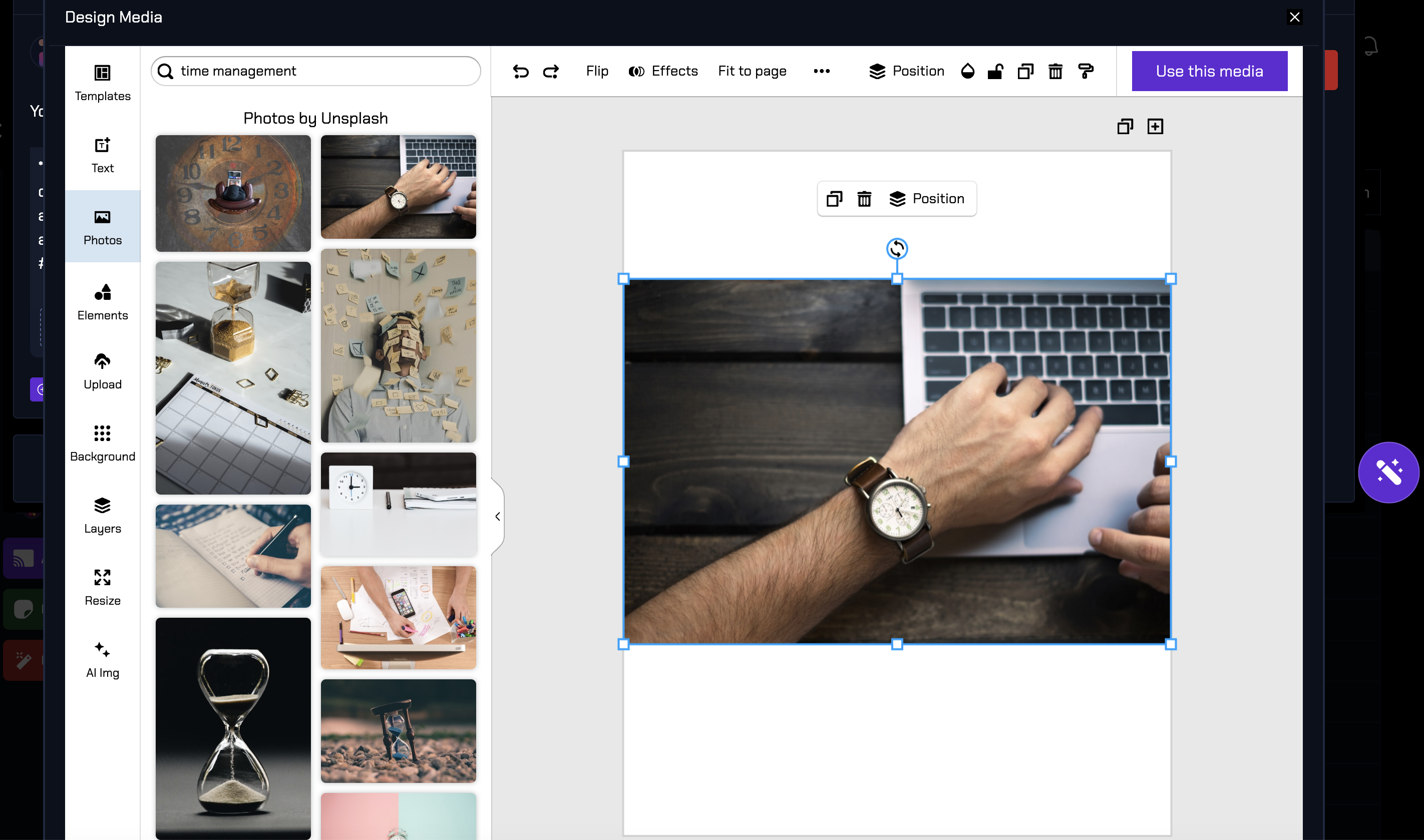Select the black hourglass photo thumbnail

[x=233, y=728]
